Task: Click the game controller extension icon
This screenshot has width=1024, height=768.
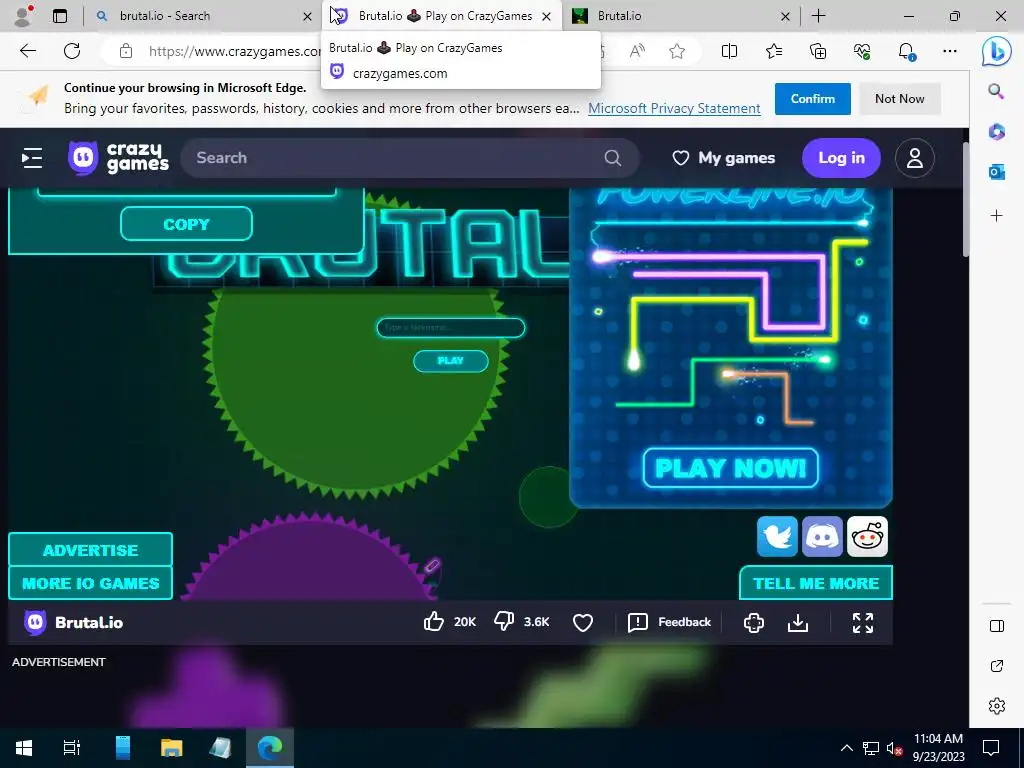Action: 754,622
